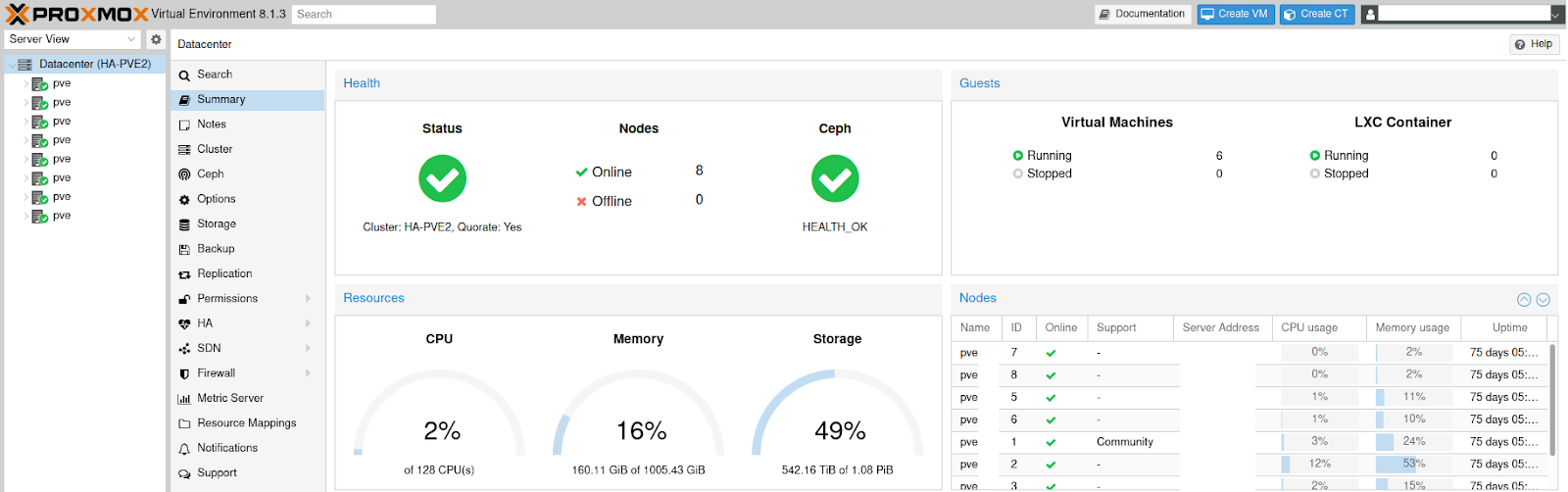Select the Summary menu item
This screenshot has width=1568, height=492.
pyautogui.click(x=221, y=100)
